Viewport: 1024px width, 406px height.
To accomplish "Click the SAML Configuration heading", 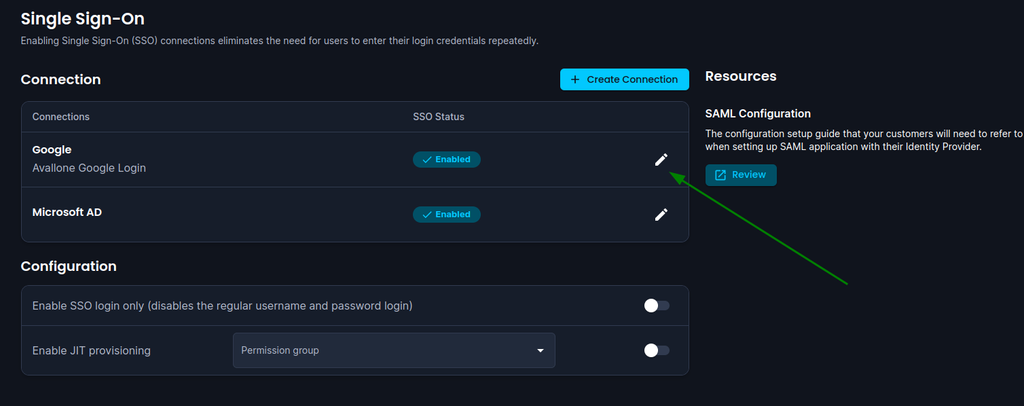I will (x=758, y=114).
